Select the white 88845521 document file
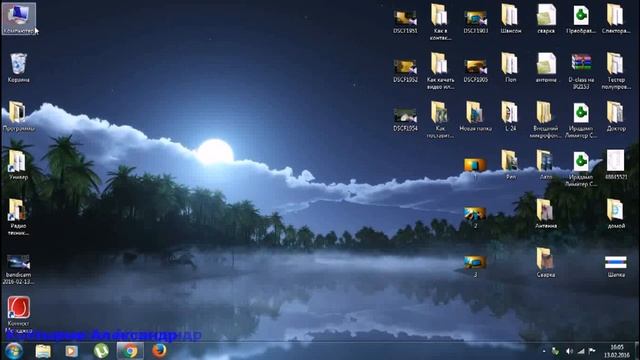Screen dimensions: 640x360 [x=616, y=165]
